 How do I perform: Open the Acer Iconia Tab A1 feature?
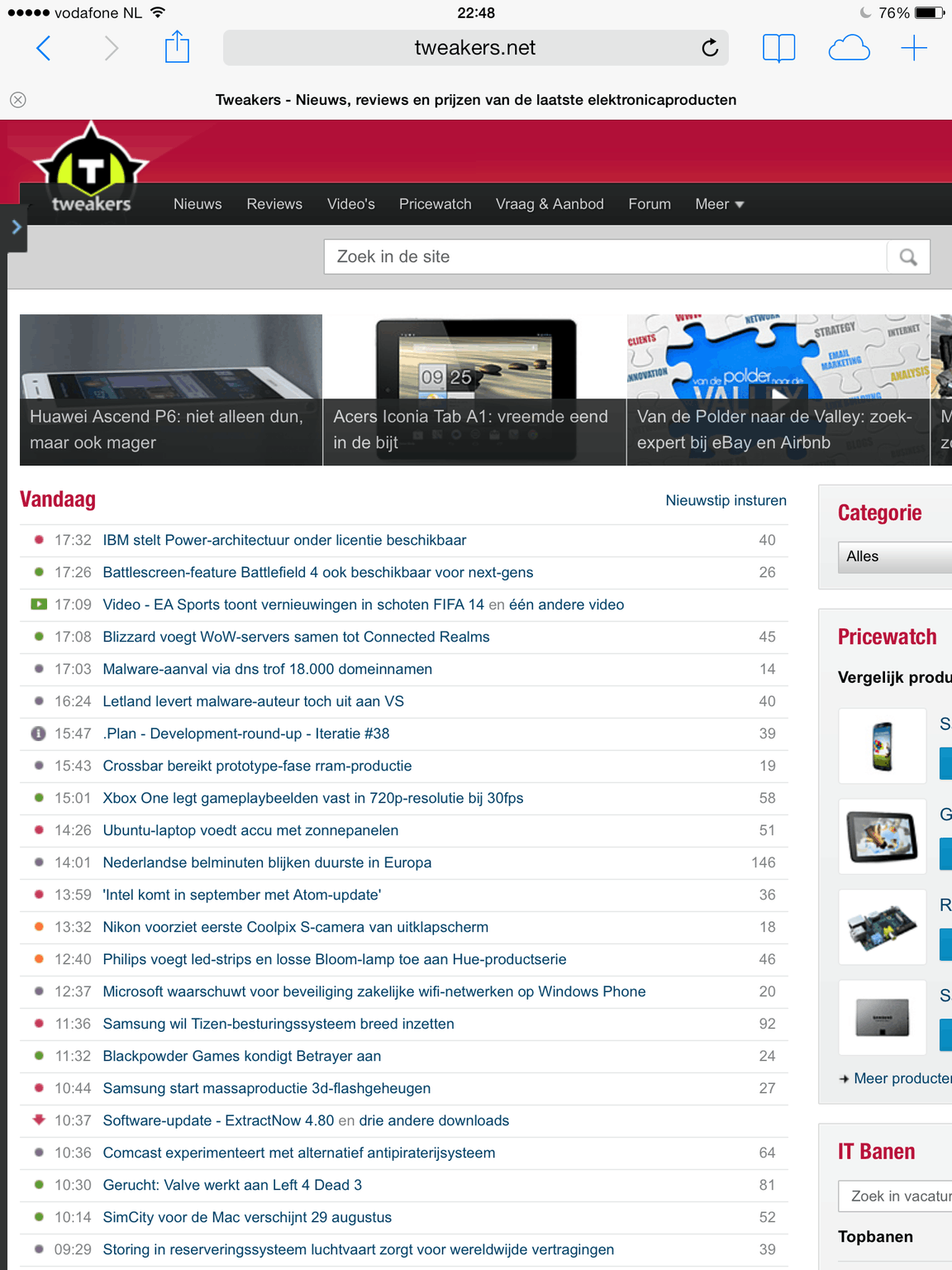click(x=474, y=389)
